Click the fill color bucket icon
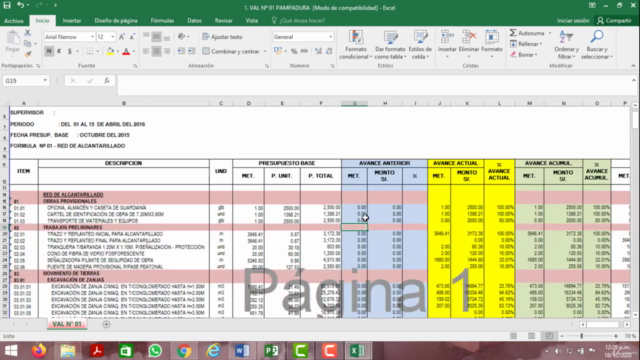Screen dimensions: 640x360 point(110,51)
